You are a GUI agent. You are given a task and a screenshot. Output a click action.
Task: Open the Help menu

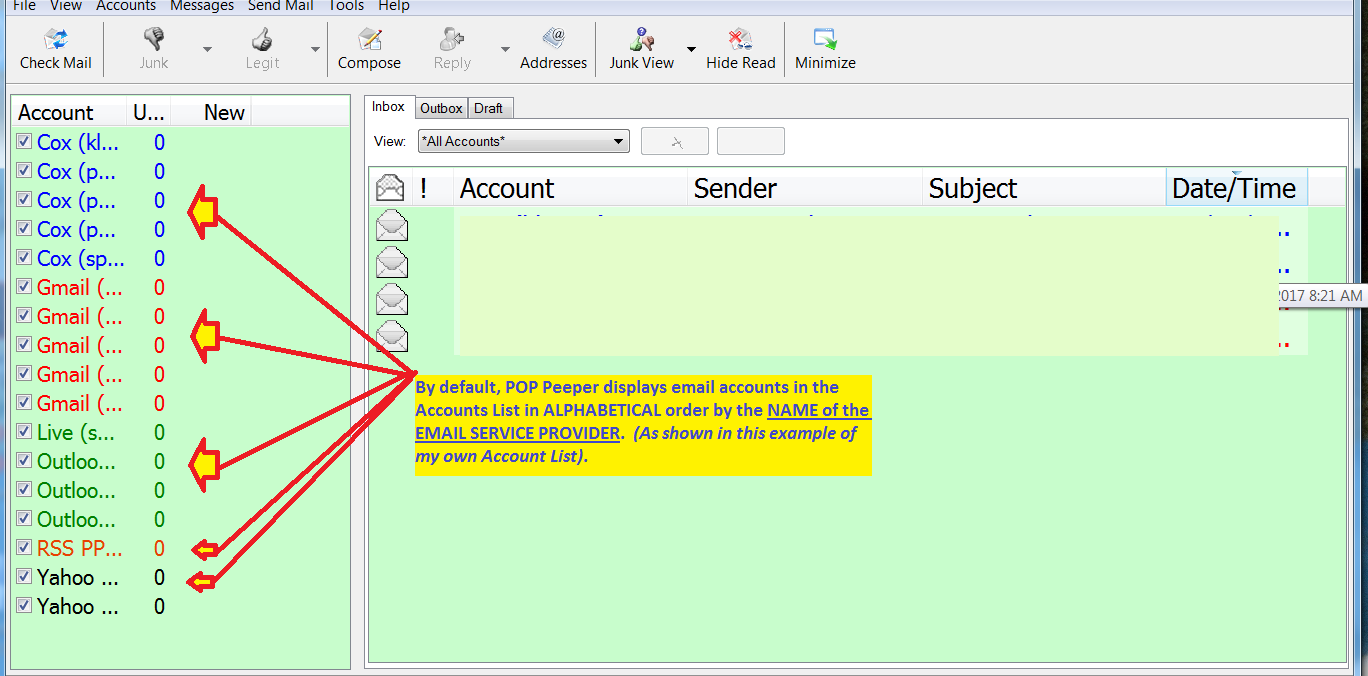[x=394, y=6]
